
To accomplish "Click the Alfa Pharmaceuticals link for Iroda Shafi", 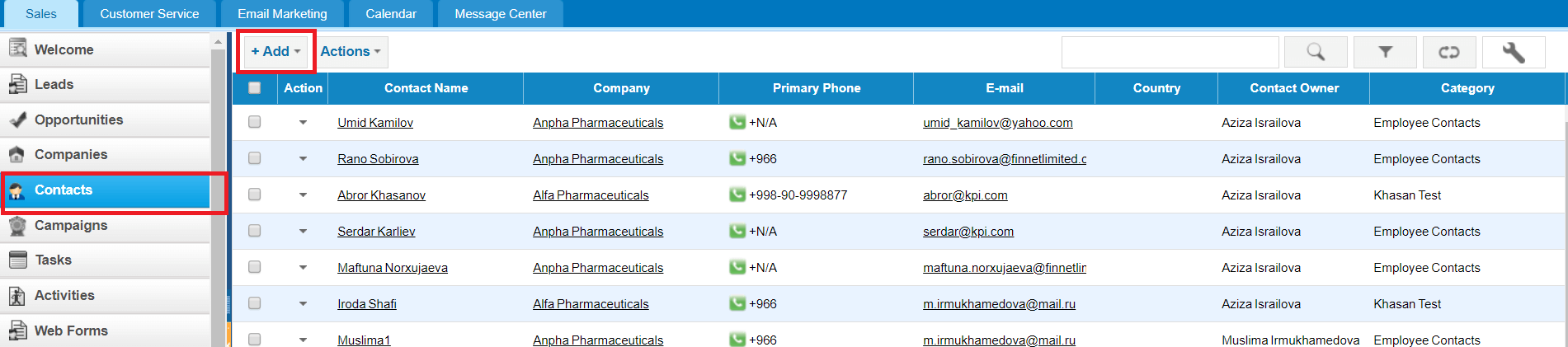I will 591,304.
